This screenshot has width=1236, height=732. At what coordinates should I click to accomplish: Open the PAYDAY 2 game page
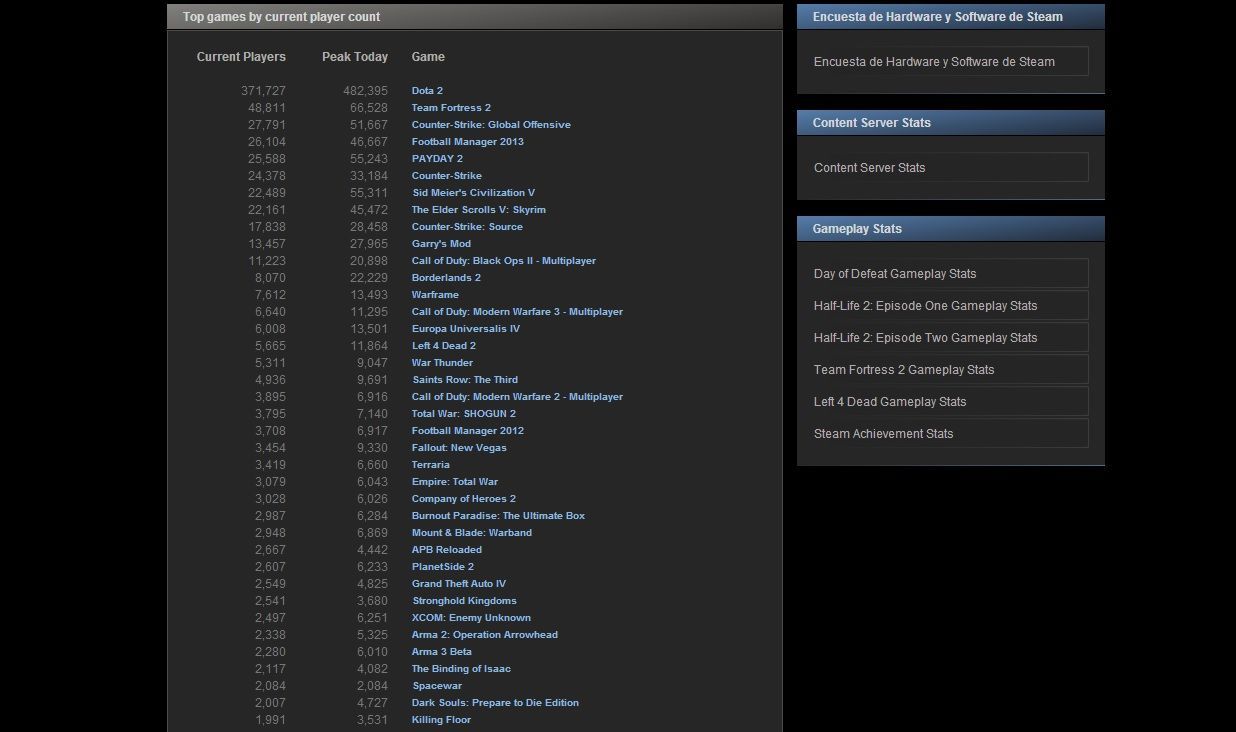click(437, 159)
